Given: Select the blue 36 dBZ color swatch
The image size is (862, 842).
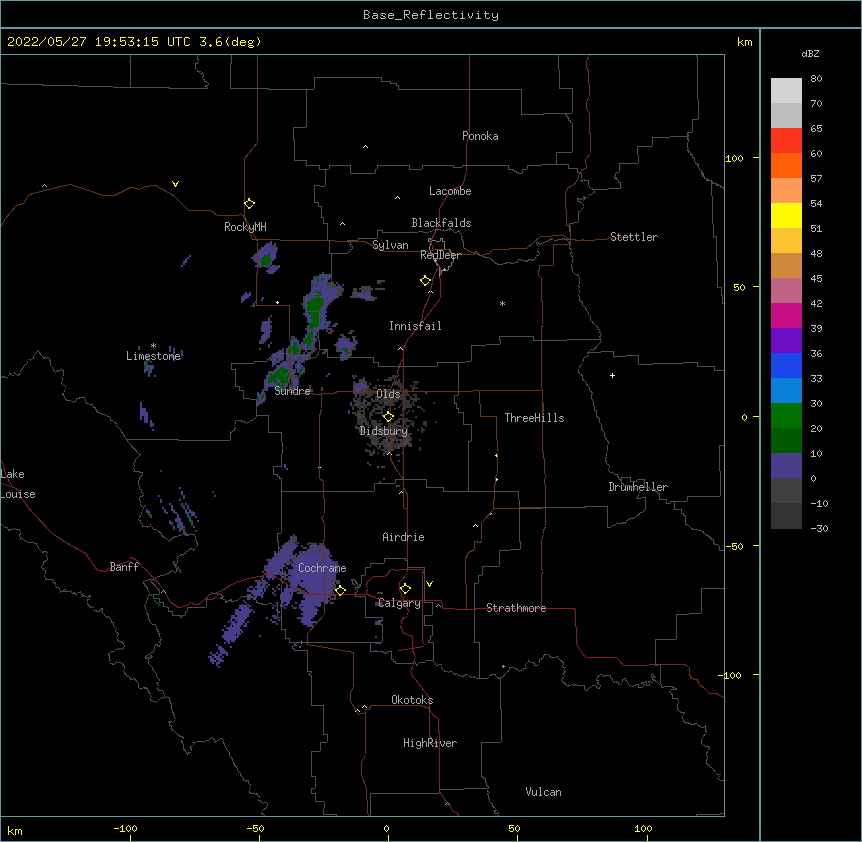Looking at the screenshot, I should pos(786,365).
